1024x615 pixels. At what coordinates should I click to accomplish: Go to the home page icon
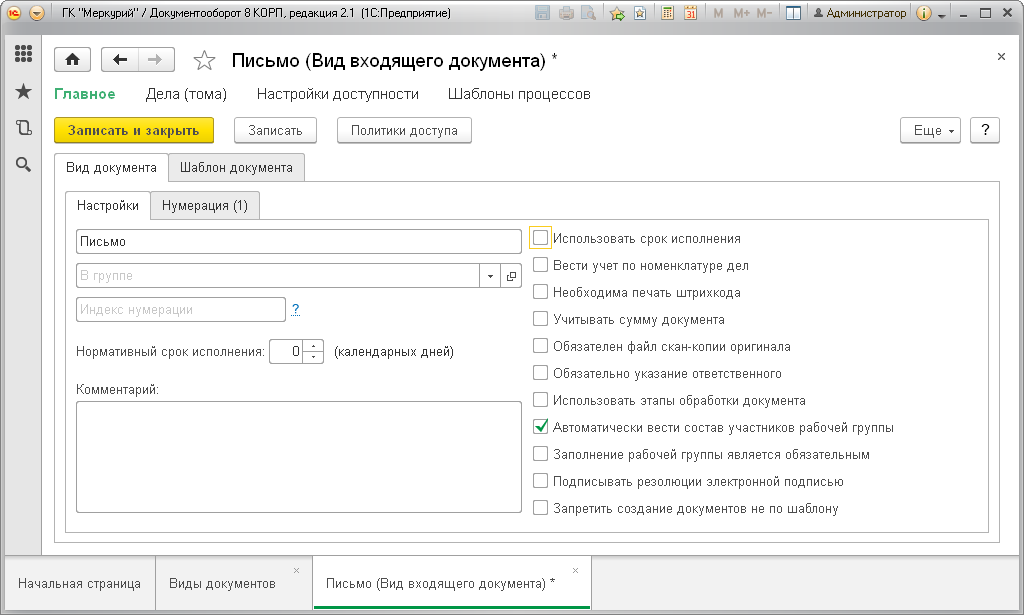click(x=72, y=59)
